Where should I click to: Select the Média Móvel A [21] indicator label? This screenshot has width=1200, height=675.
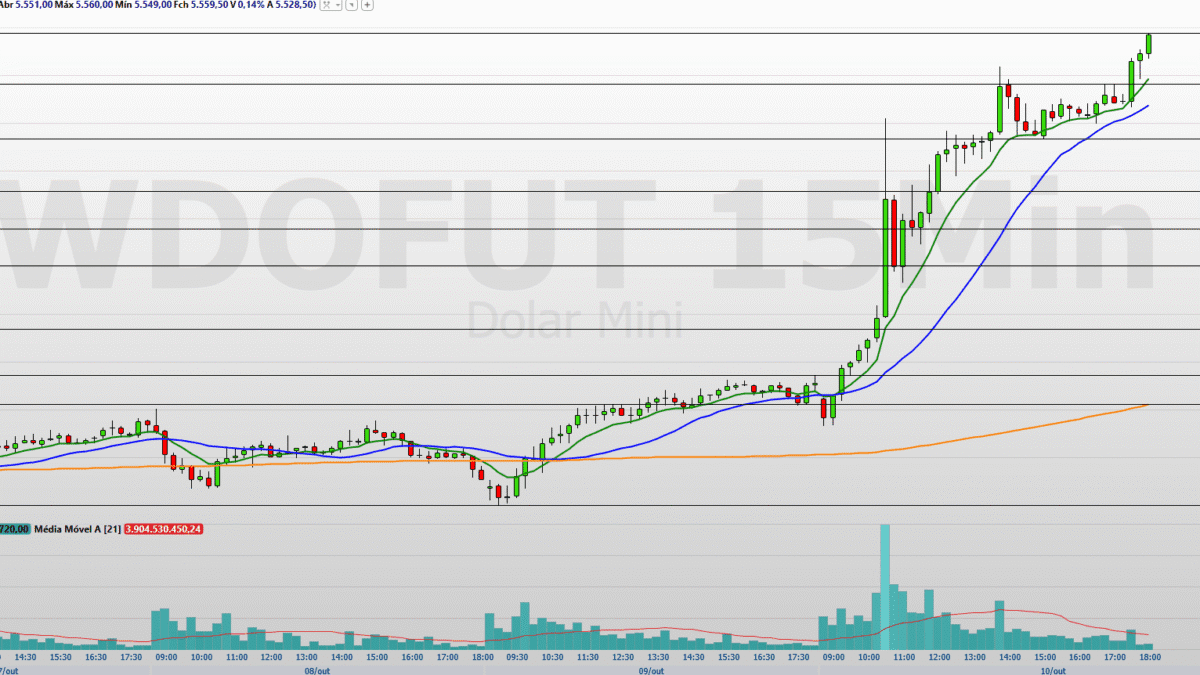pyautogui.click(x=77, y=528)
